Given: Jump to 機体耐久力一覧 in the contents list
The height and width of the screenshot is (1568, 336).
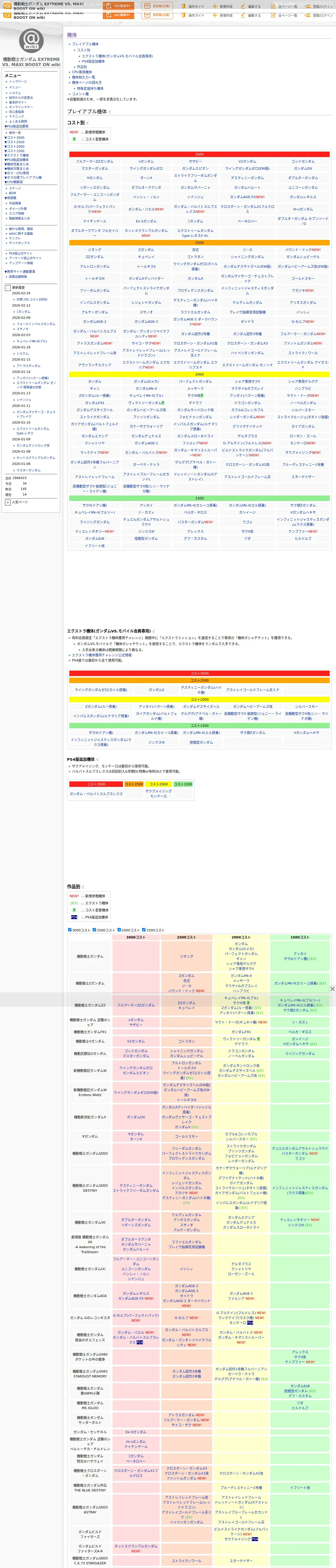Looking at the screenshot, I should [x=83, y=77].
